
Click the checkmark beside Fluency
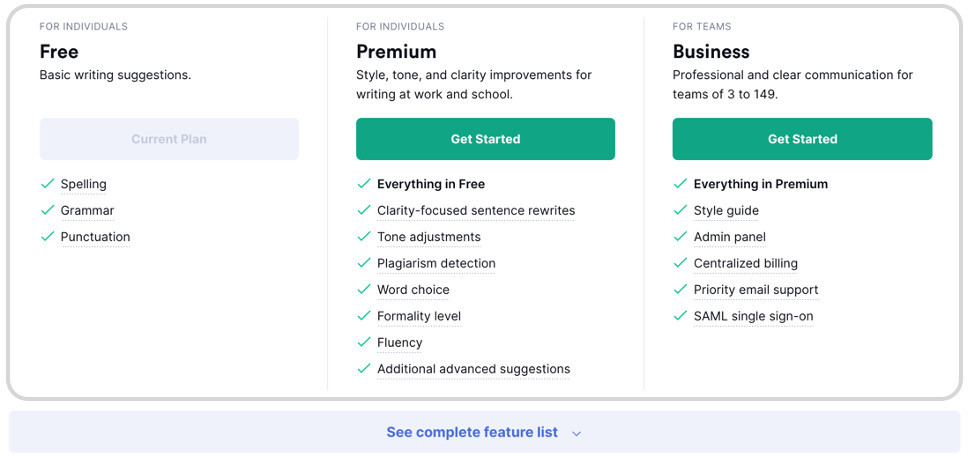(x=364, y=342)
